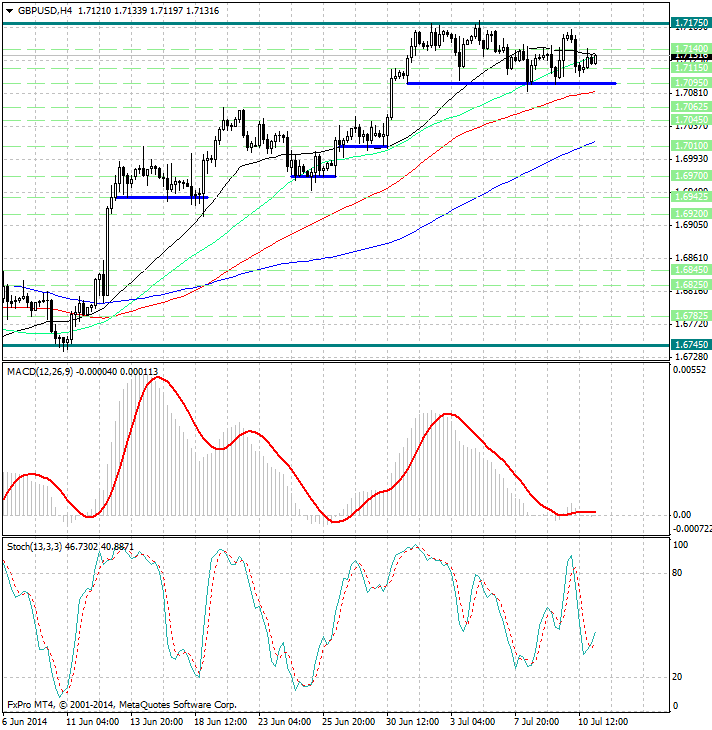Click the 0.00552 MACD scale value
This screenshot has width=712, height=730.
click(690, 370)
